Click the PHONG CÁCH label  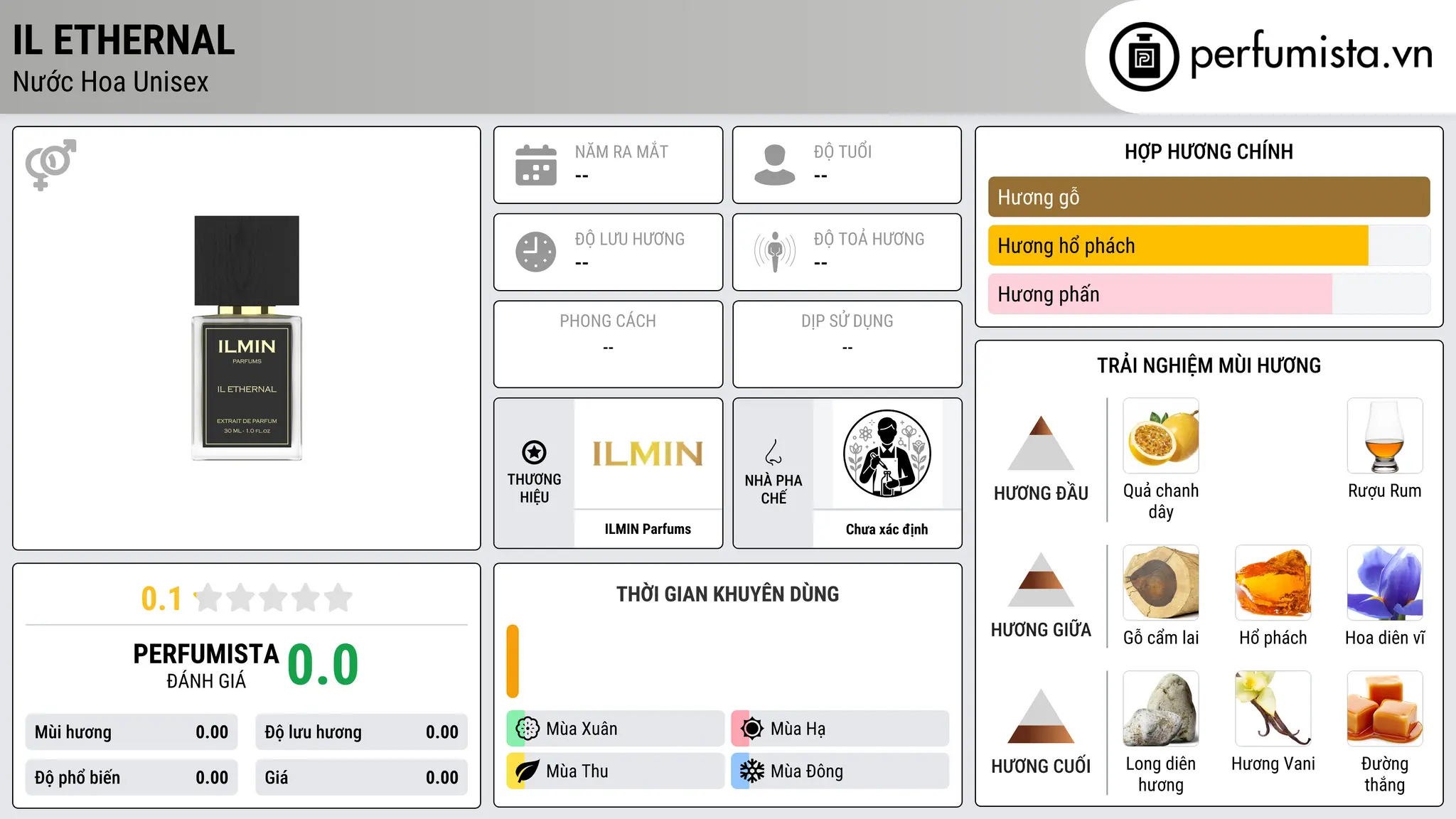click(608, 321)
